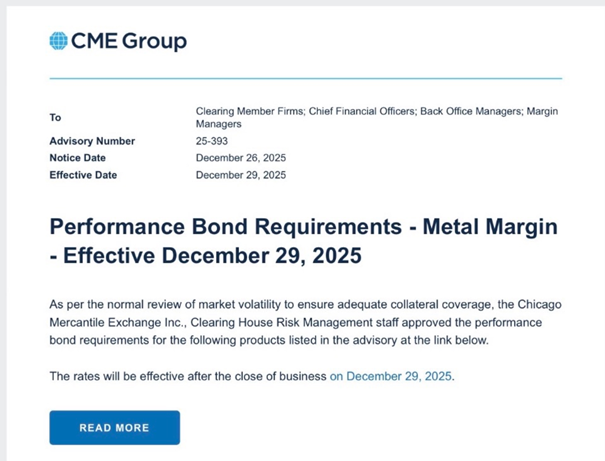Click the CME Group globe logo icon

[58, 41]
